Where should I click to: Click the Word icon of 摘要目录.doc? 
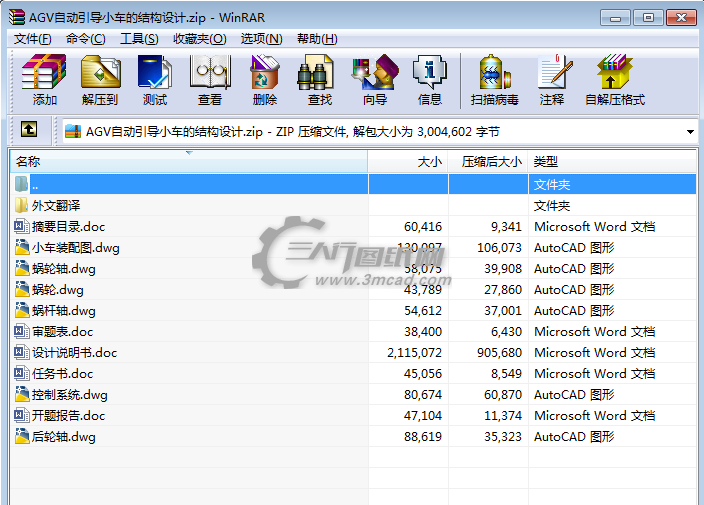[22, 226]
